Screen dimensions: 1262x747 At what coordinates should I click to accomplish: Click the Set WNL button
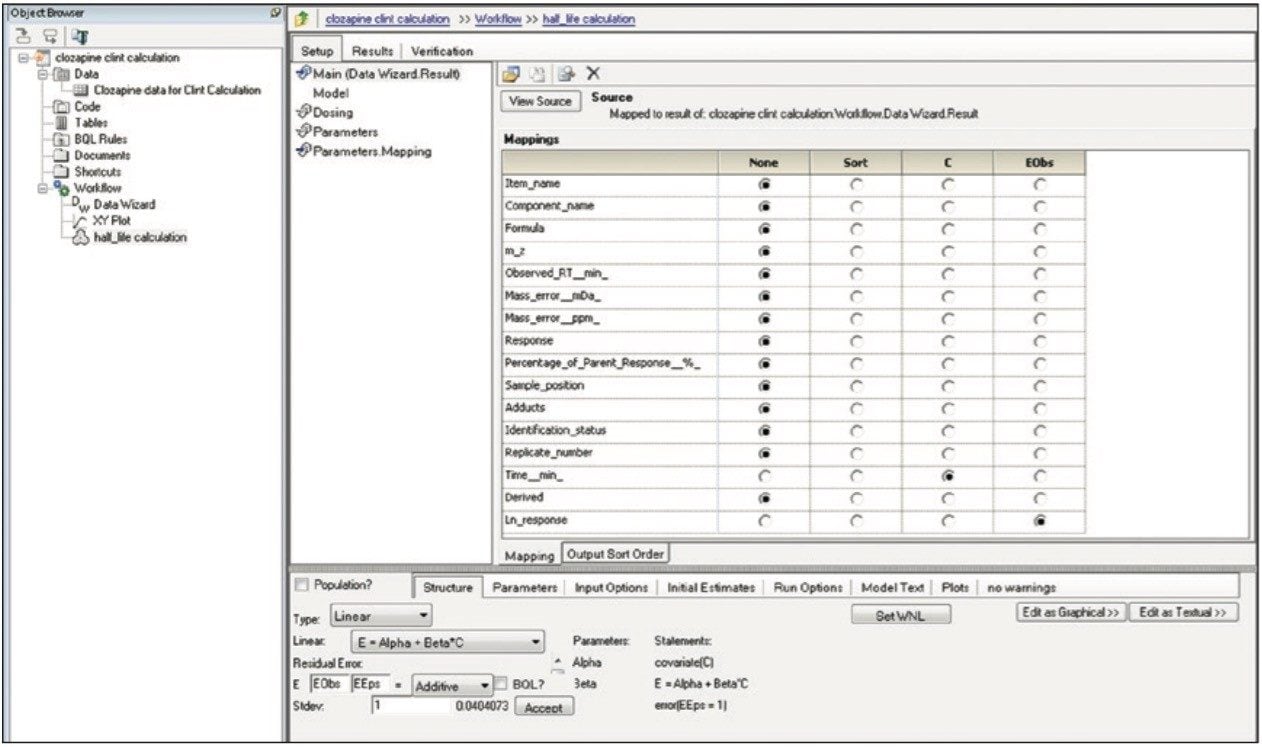click(901, 616)
